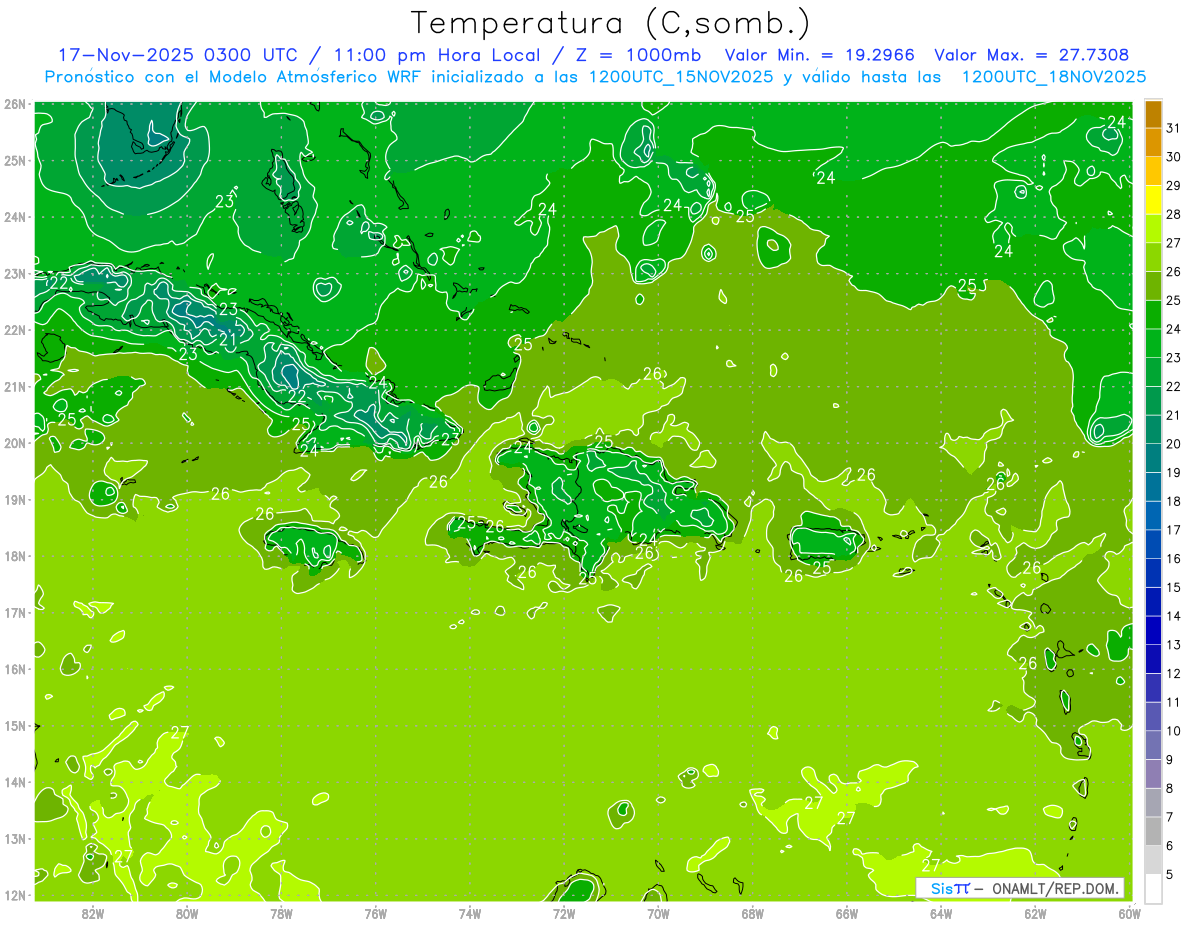This screenshot has width=1200, height=927.
Task: Click the color legend value 18
Action: coord(1173,501)
